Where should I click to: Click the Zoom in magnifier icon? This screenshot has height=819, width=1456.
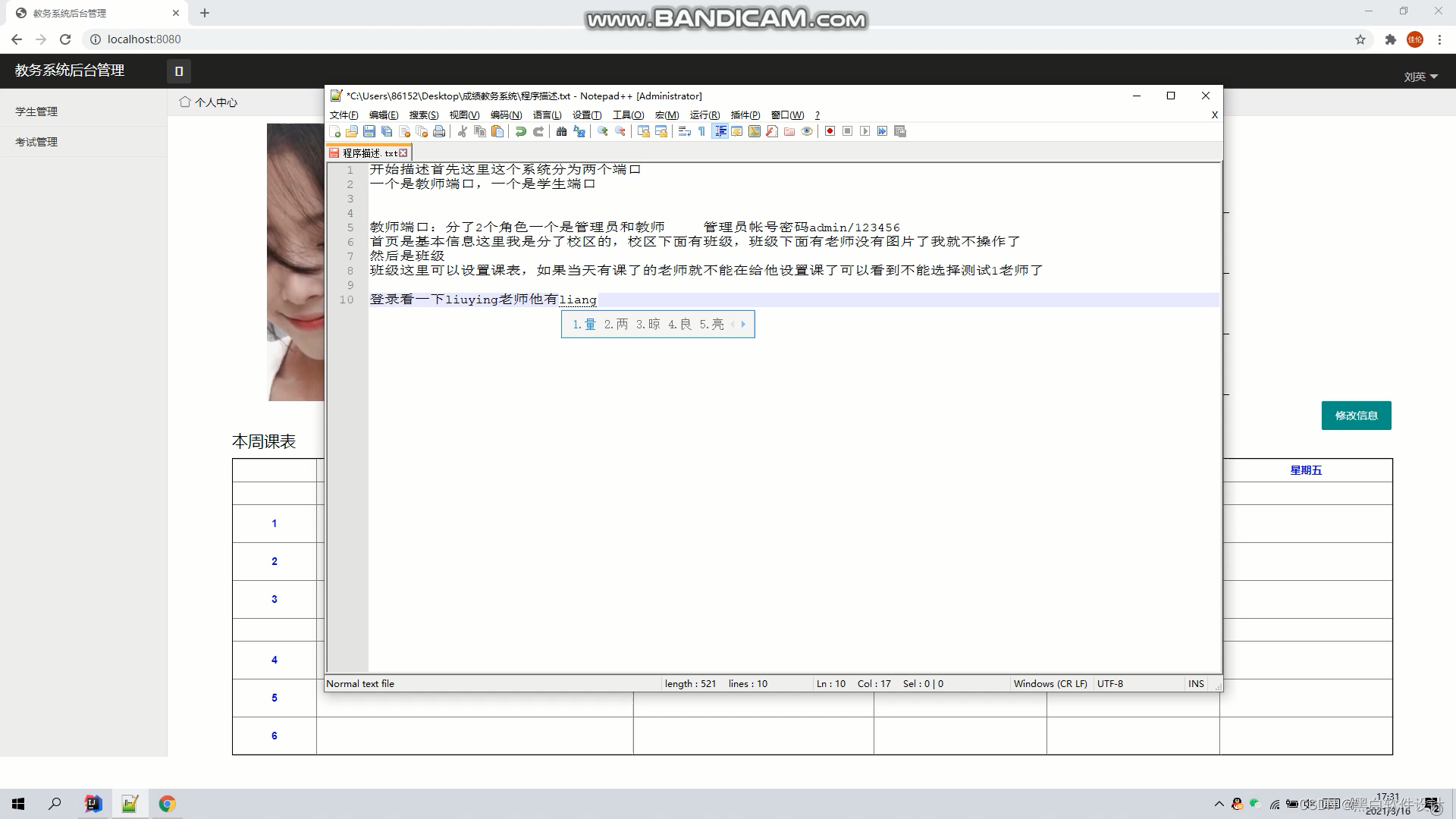[x=603, y=131]
